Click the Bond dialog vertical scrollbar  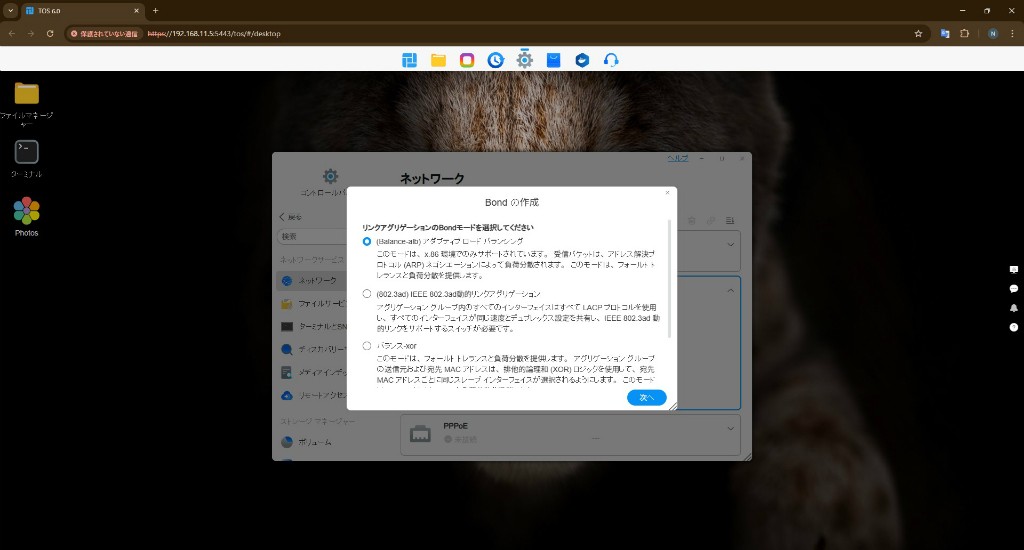[669, 279]
